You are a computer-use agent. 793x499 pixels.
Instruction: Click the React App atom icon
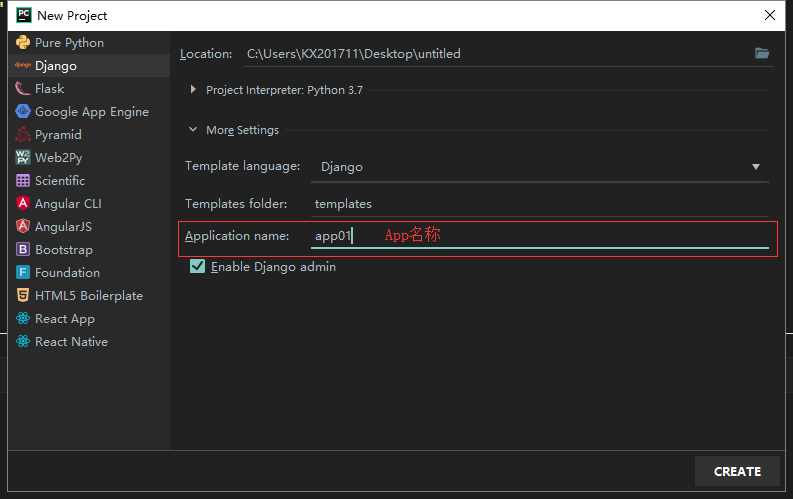click(x=23, y=319)
